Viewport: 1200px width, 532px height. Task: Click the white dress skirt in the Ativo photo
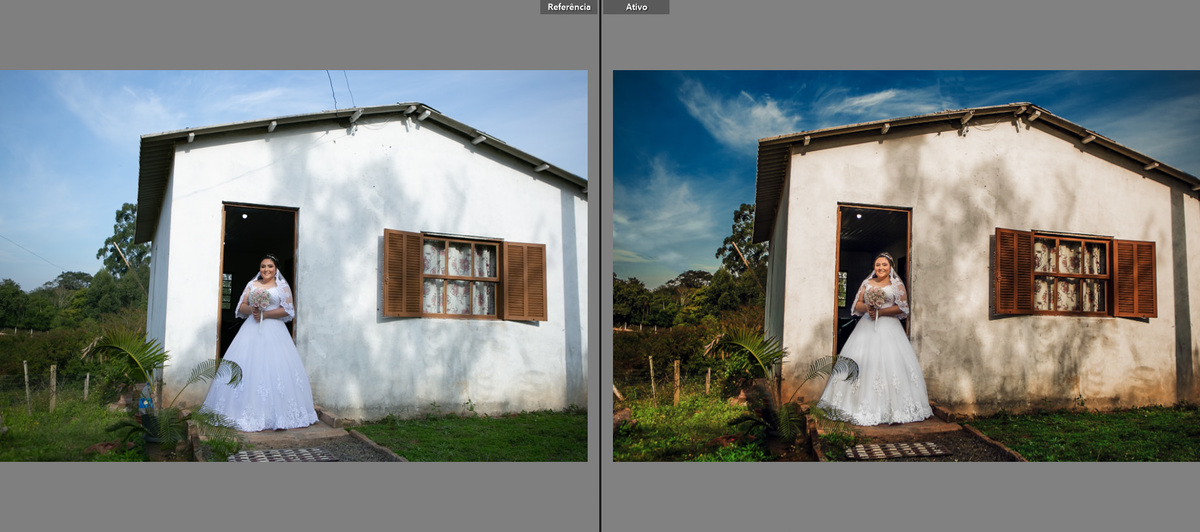[875, 380]
